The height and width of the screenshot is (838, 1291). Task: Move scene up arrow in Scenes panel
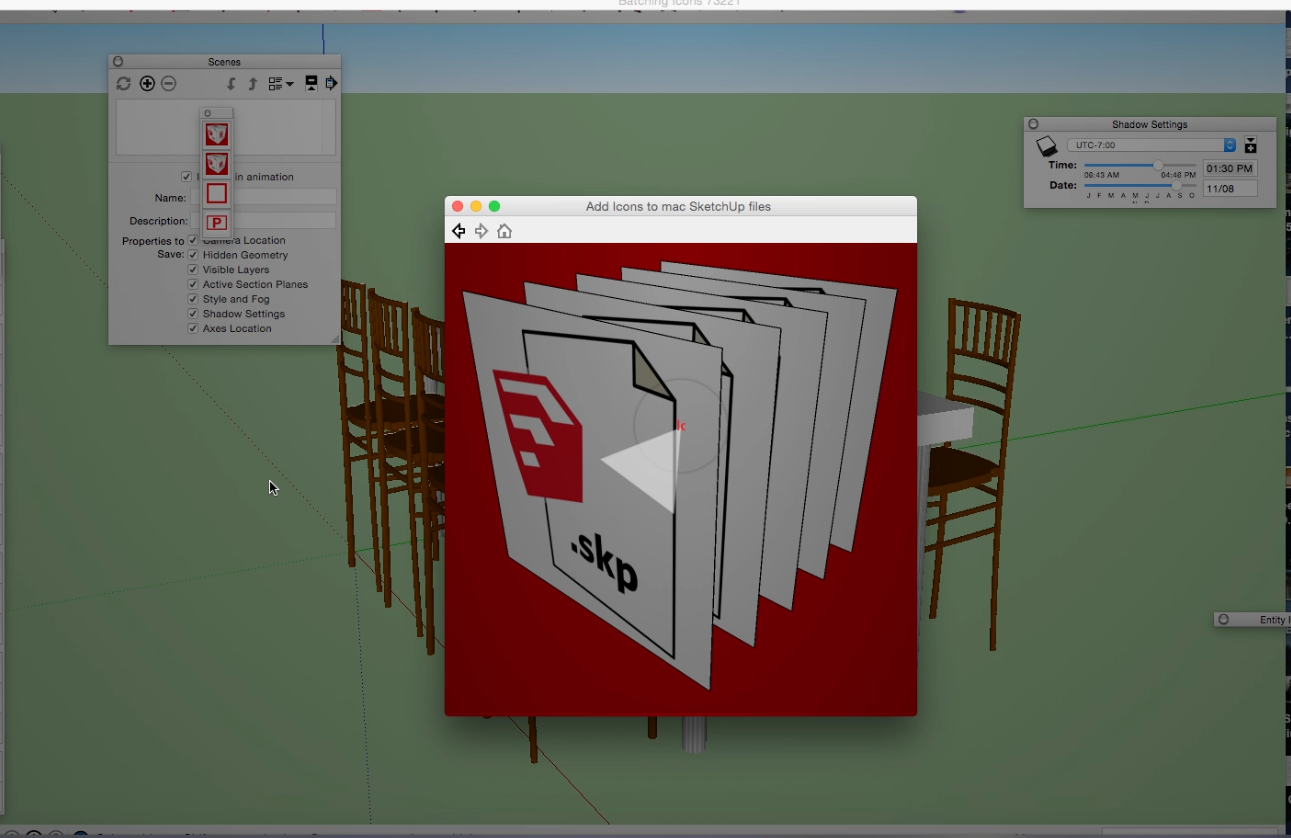pos(252,84)
